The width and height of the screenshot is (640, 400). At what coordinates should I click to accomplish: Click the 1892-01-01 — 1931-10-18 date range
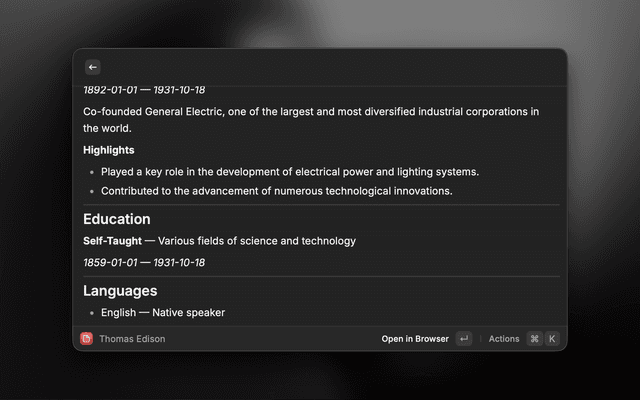[x=144, y=90]
